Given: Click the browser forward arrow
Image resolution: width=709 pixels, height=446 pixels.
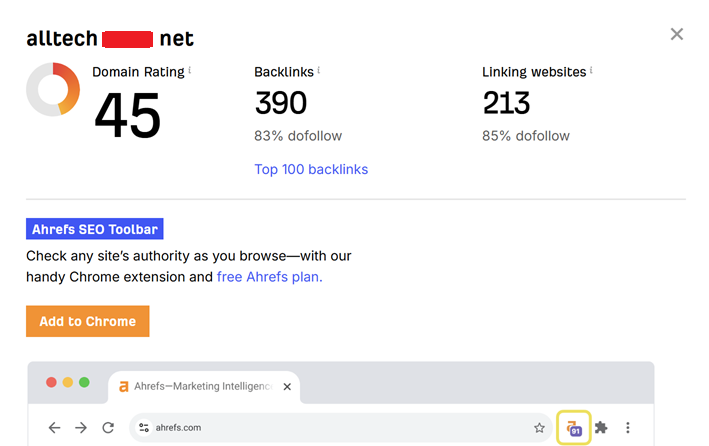Looking at the screenshot, I should (x=81, y=427).
